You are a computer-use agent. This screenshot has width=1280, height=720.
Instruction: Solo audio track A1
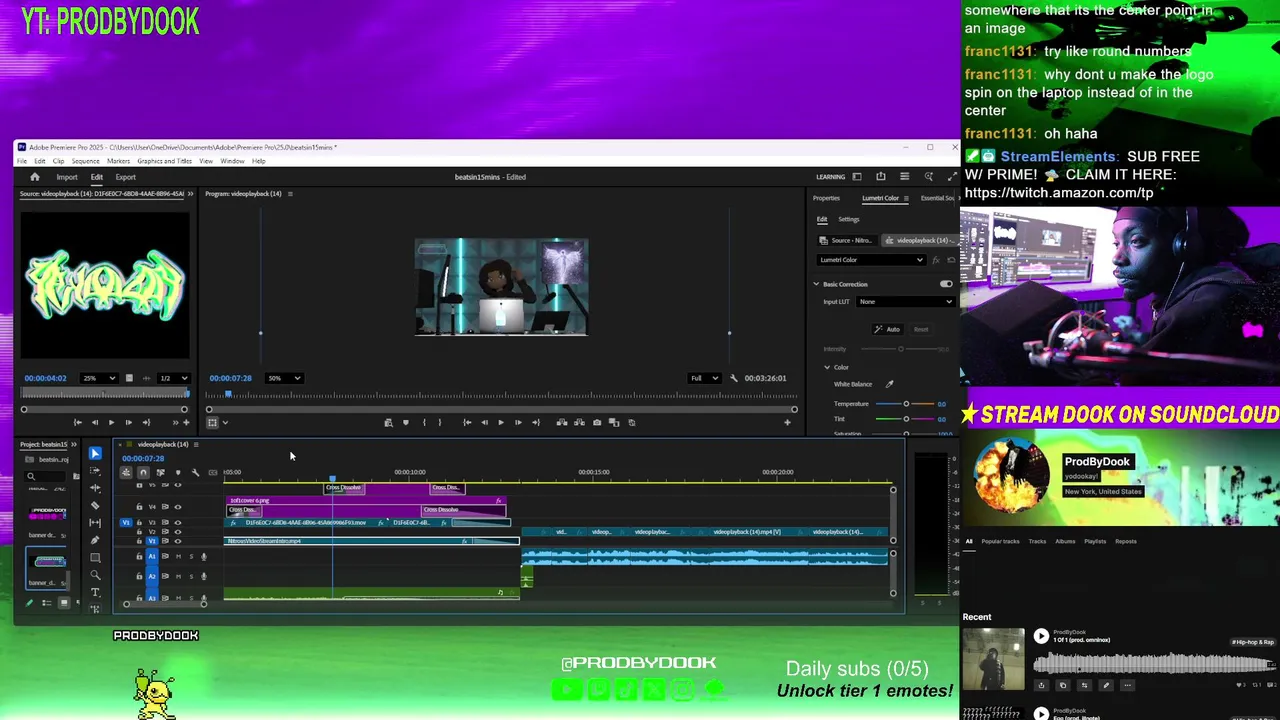pyautogui.click(x=191, y=556)
